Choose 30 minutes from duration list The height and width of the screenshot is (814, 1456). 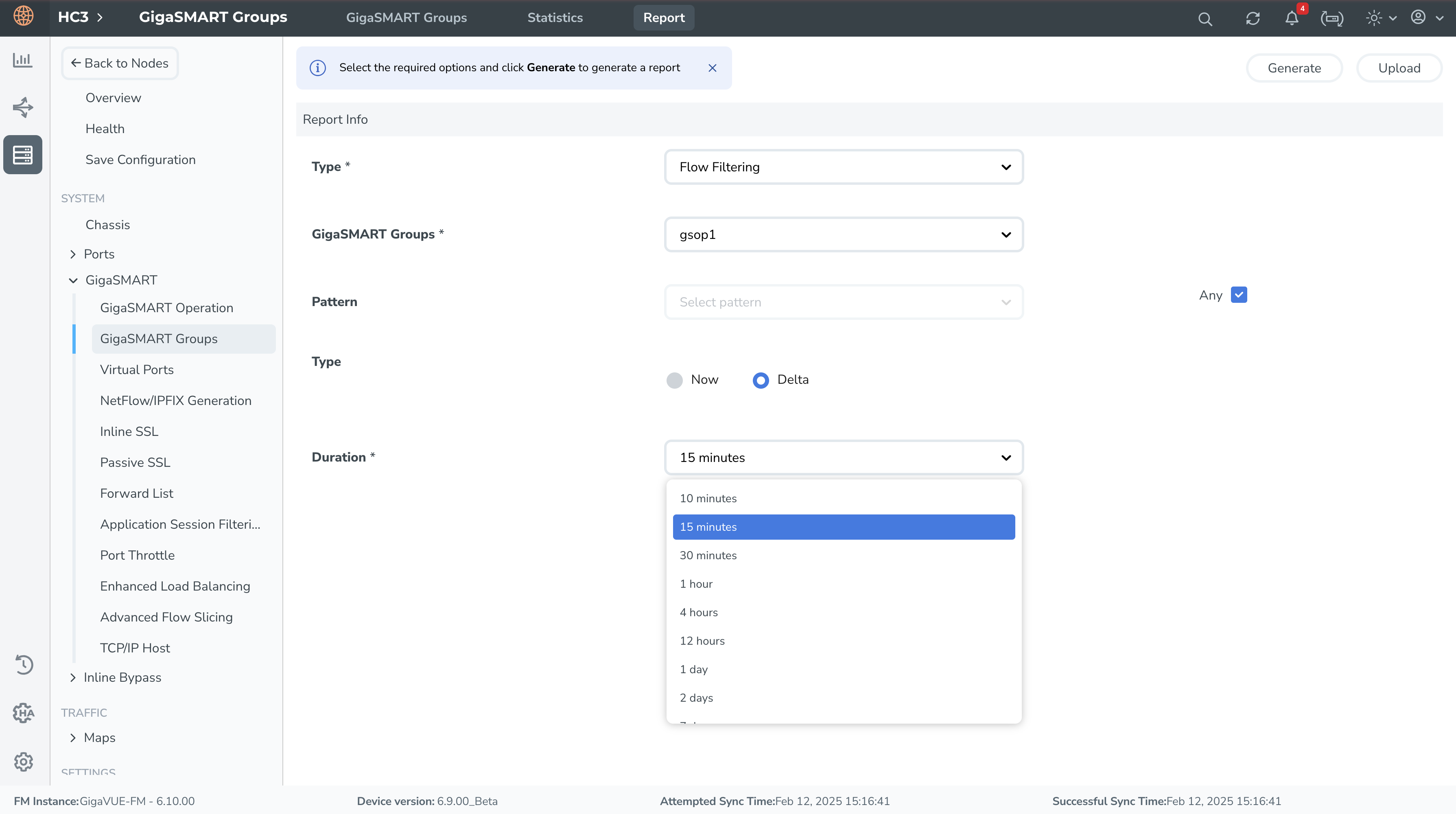coord(708,555)
